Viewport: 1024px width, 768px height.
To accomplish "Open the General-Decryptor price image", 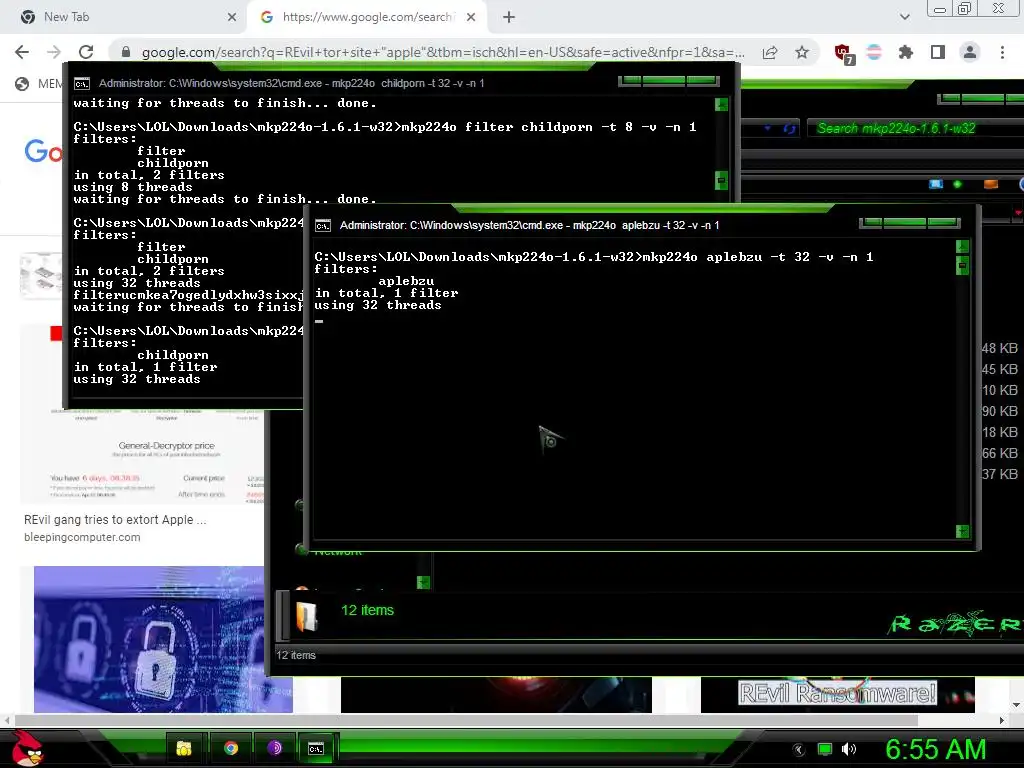I will click(x=144, y=456).
